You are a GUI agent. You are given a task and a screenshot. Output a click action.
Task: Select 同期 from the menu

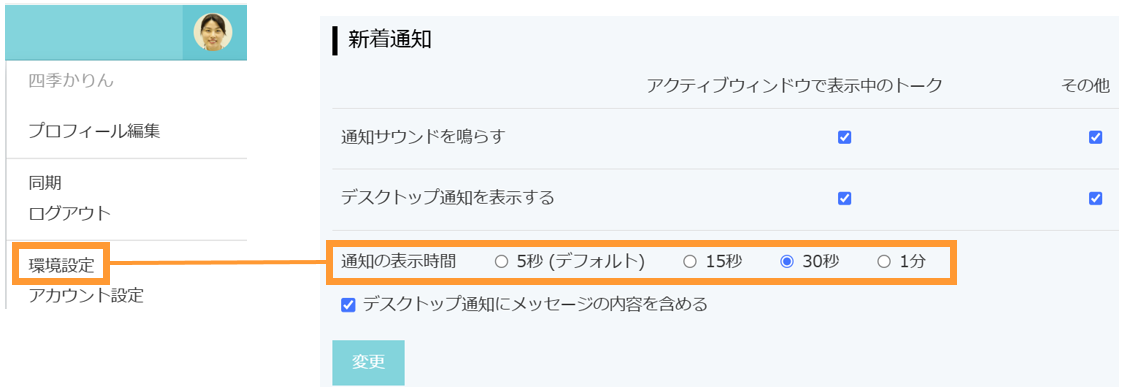pyautogui.click(x=45, y=183)
